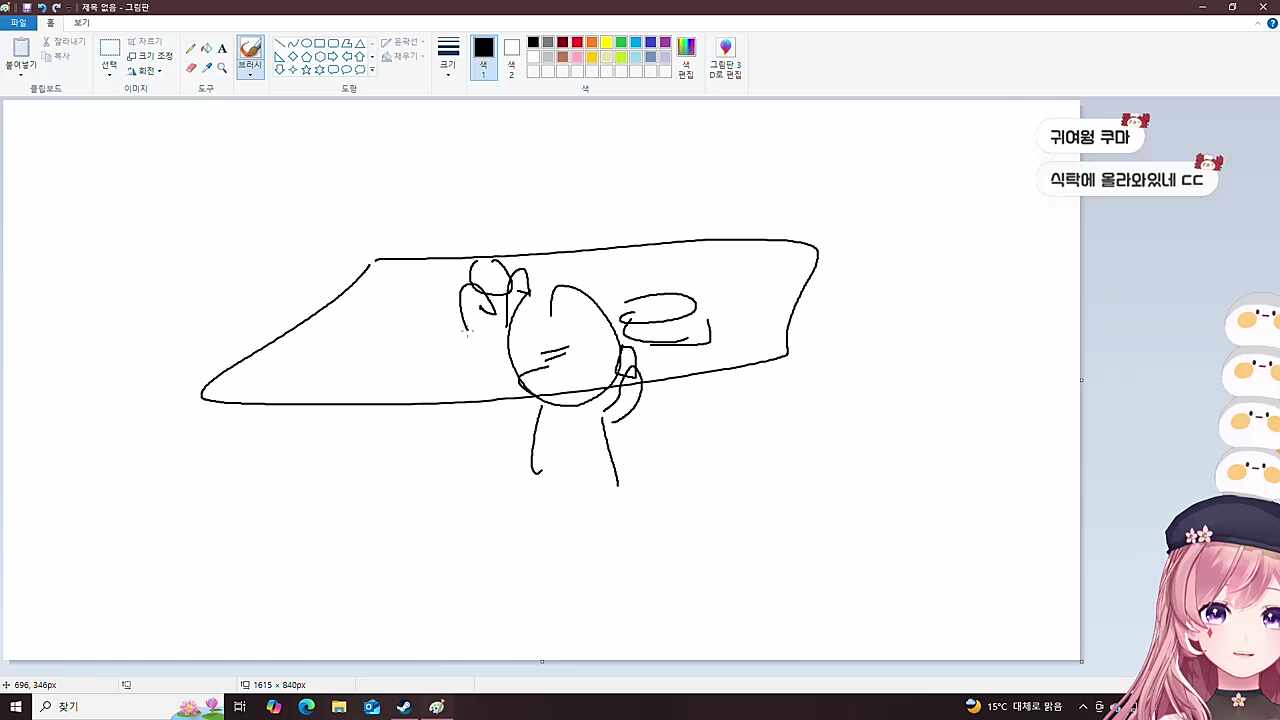Redo the action from title bar
Image resolution: width=1280 pixels, height=720 pixels.
57,7
